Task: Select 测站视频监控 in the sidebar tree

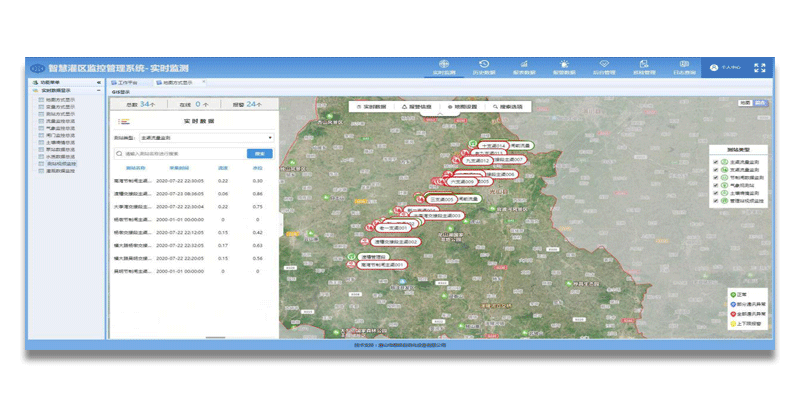Action: (61, 164)
